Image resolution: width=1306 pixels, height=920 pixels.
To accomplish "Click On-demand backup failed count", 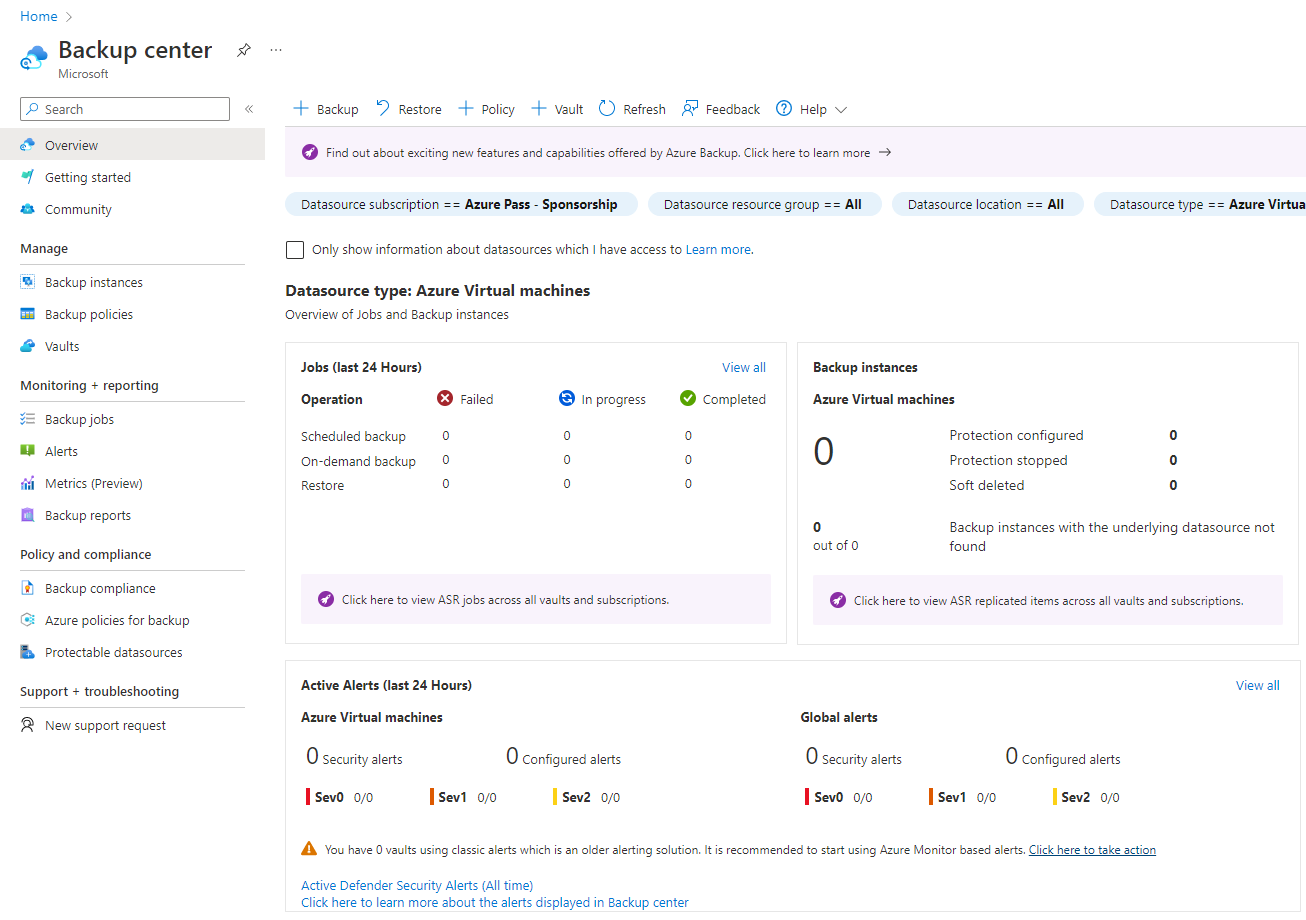I will click(x=446, y=460).
